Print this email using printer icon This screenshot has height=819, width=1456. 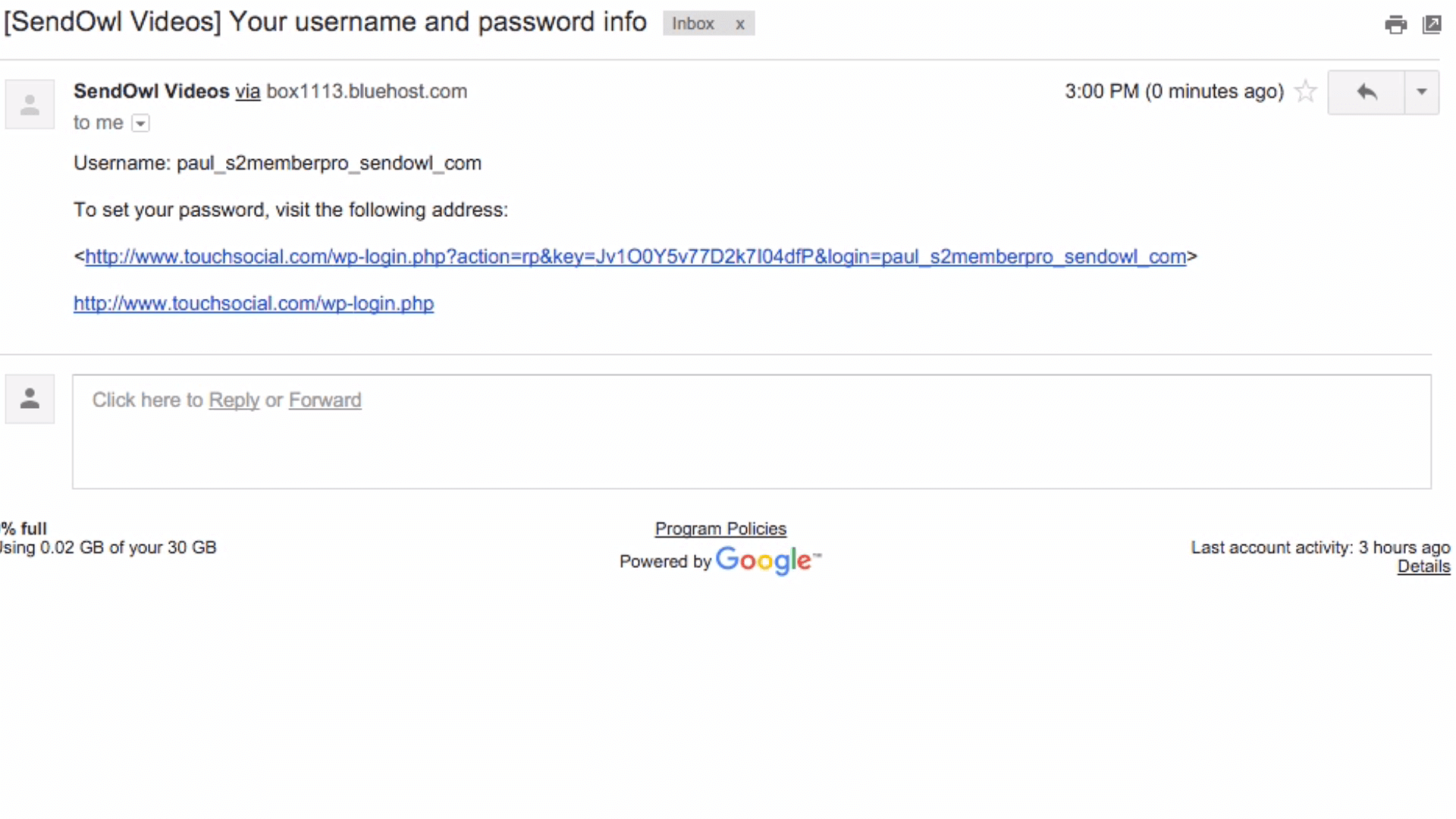[x=1395, y=25]
